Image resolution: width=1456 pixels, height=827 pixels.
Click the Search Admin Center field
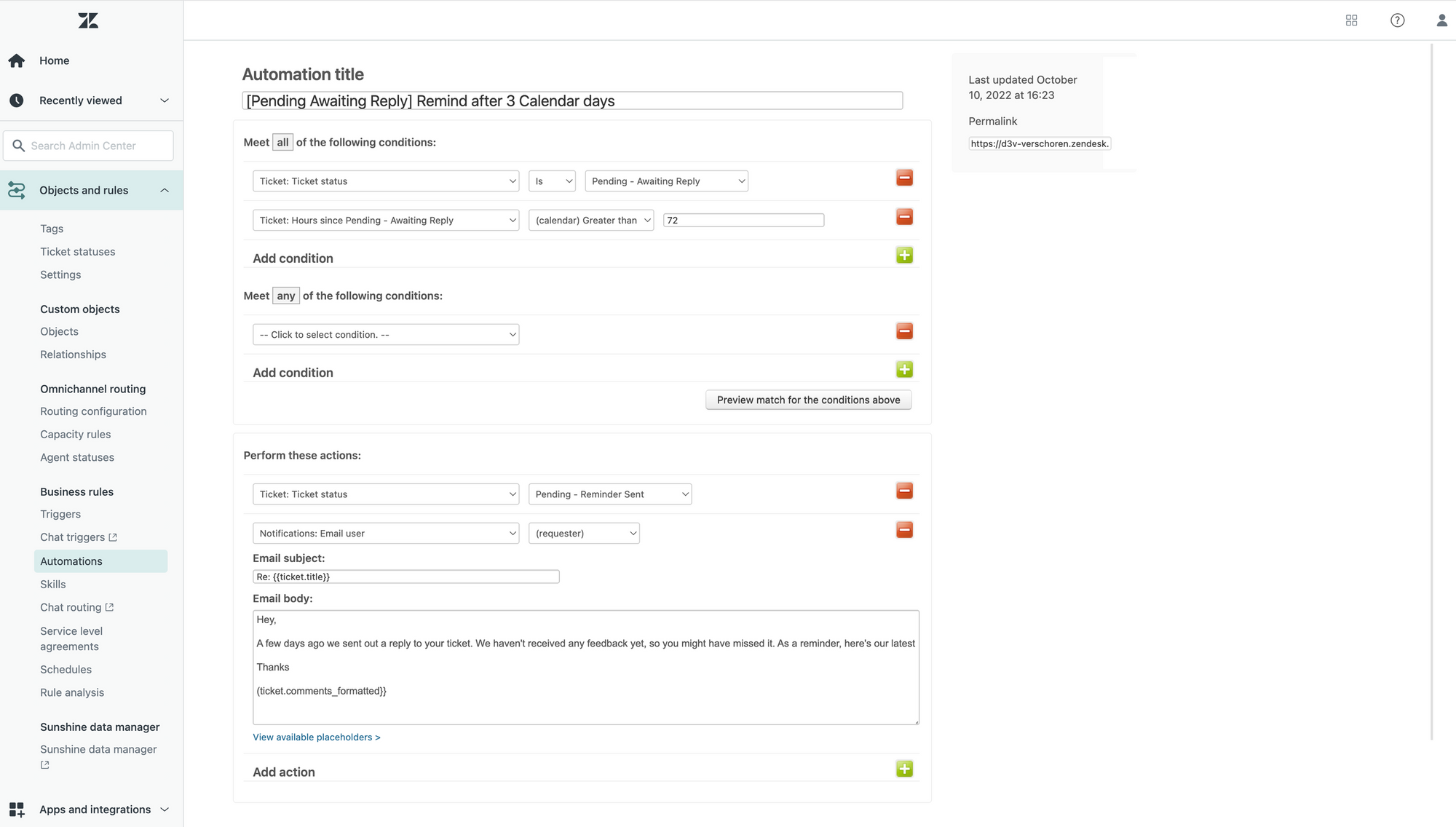[x=89, y=146]
